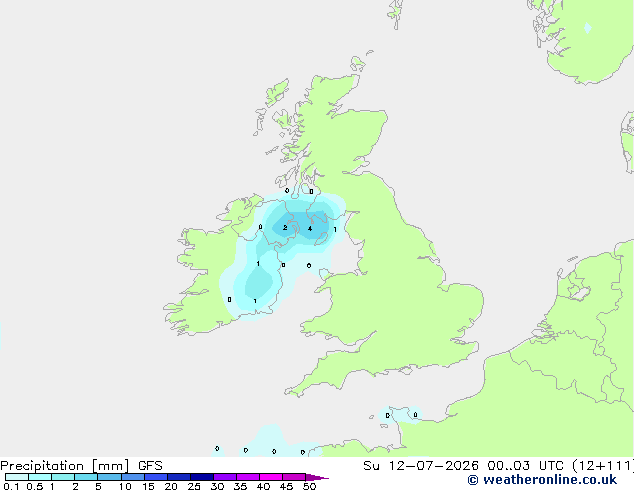Click legend swatch between 30 and 35
The image size is (634, 490).
tap(225, 477)
